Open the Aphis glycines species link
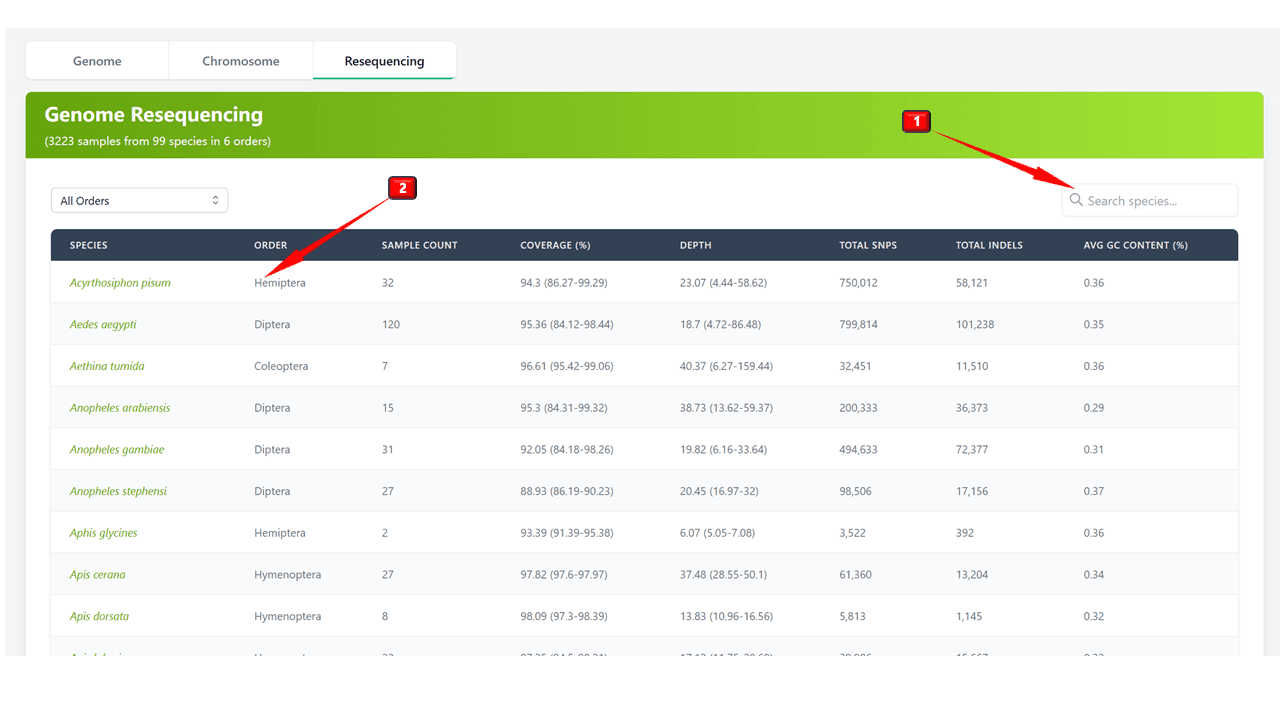Viewport: 1280px width, 720px height. coord(104,533)
